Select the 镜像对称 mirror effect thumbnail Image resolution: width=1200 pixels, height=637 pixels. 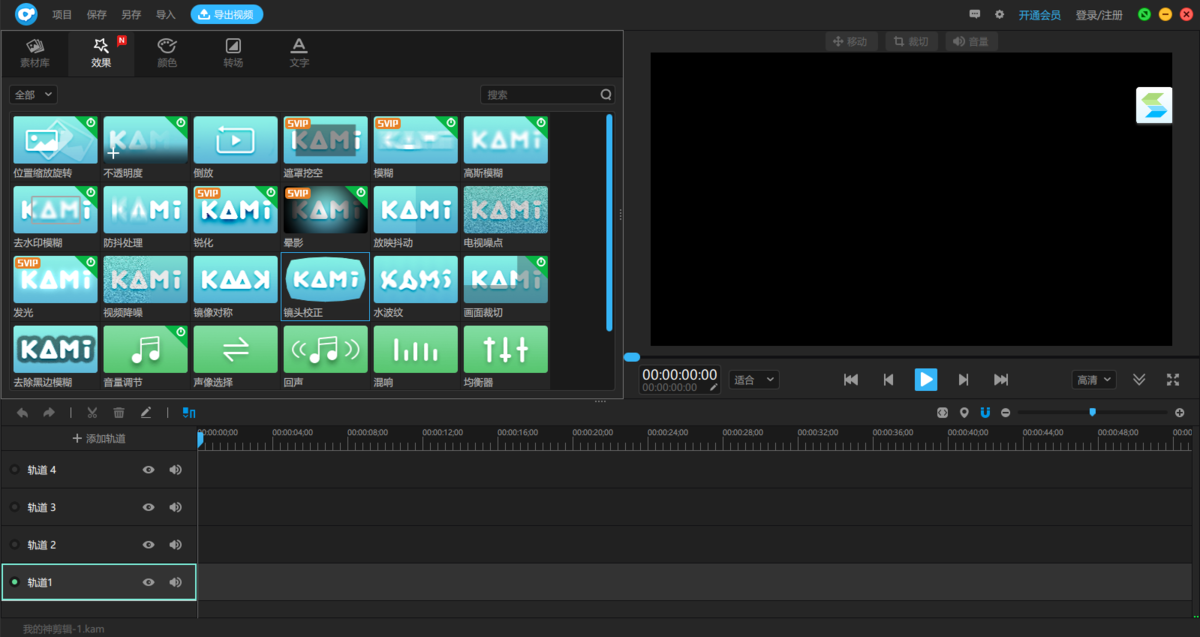coord(235,280)
